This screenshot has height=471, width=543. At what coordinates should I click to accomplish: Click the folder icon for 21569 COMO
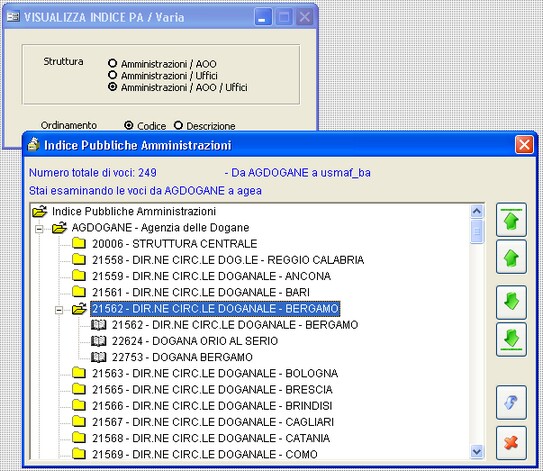79,454
